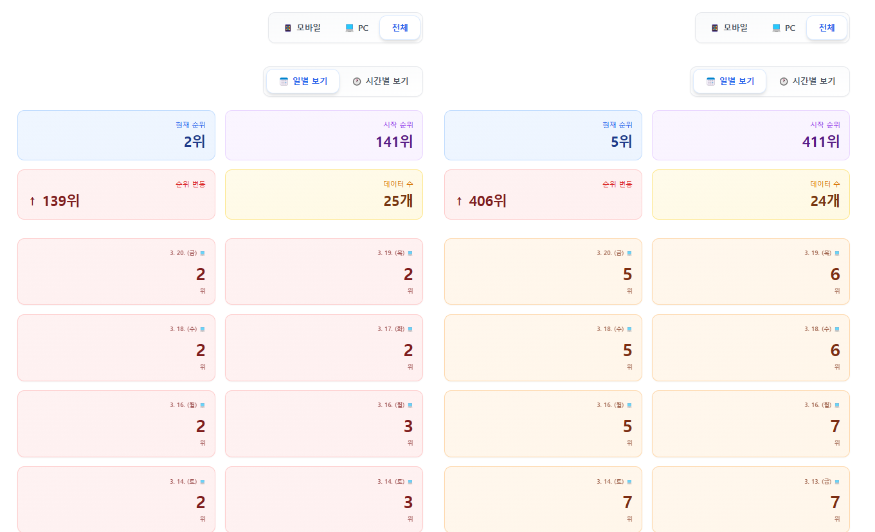Screen dimensions: 875x532
Task: Select the 전체 tab in the right 5위 panel
Action: (x=826, y=28)
